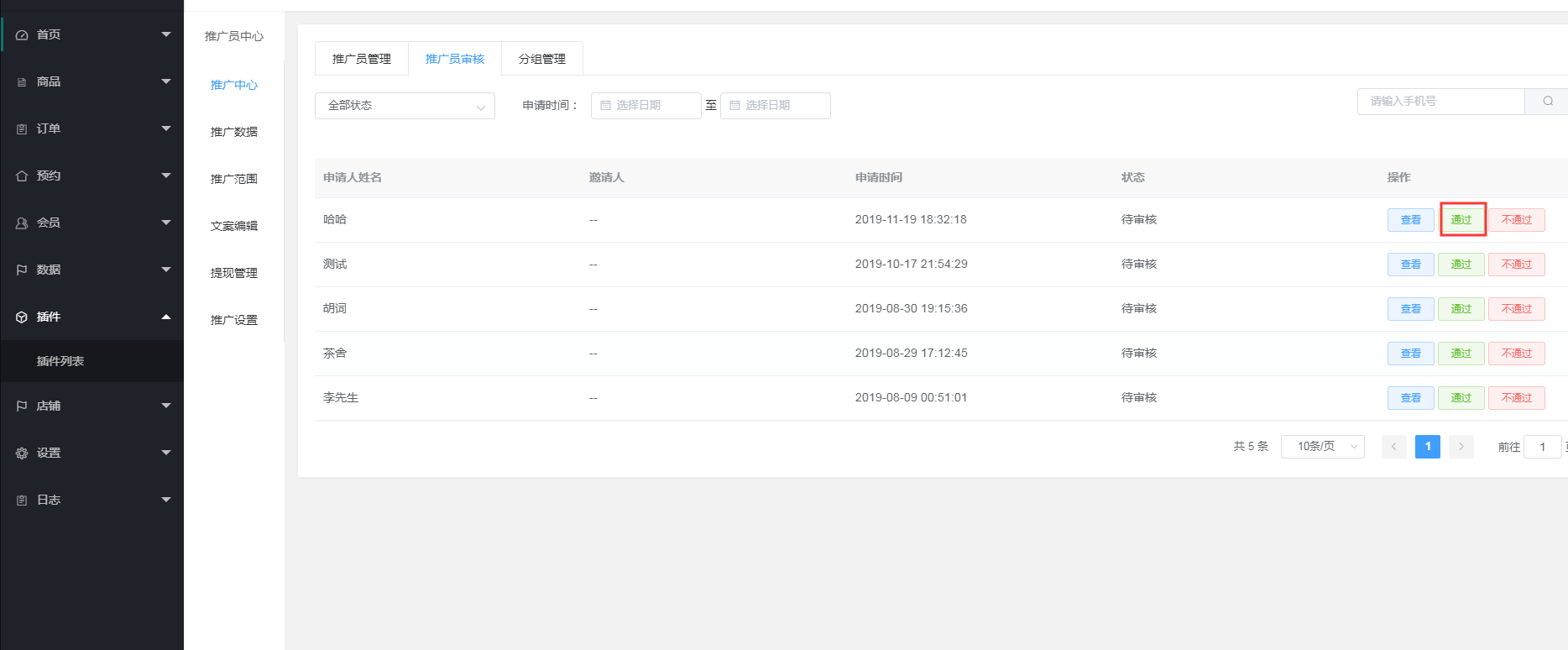This screenshot has width=1568, height=650.
Task: Click the 插件 plugin cube icon
Action: click(22, 317)
